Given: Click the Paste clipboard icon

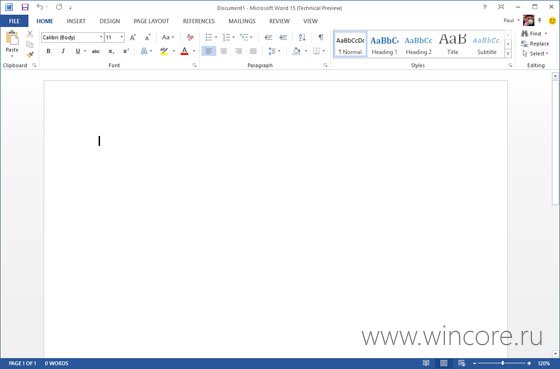Looking at the screenshot, I should point(12,38).
